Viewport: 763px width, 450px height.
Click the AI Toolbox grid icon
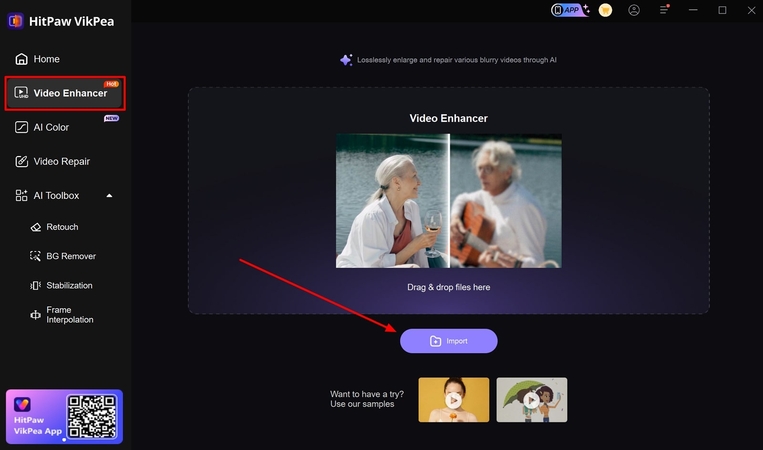coord(21,196)
